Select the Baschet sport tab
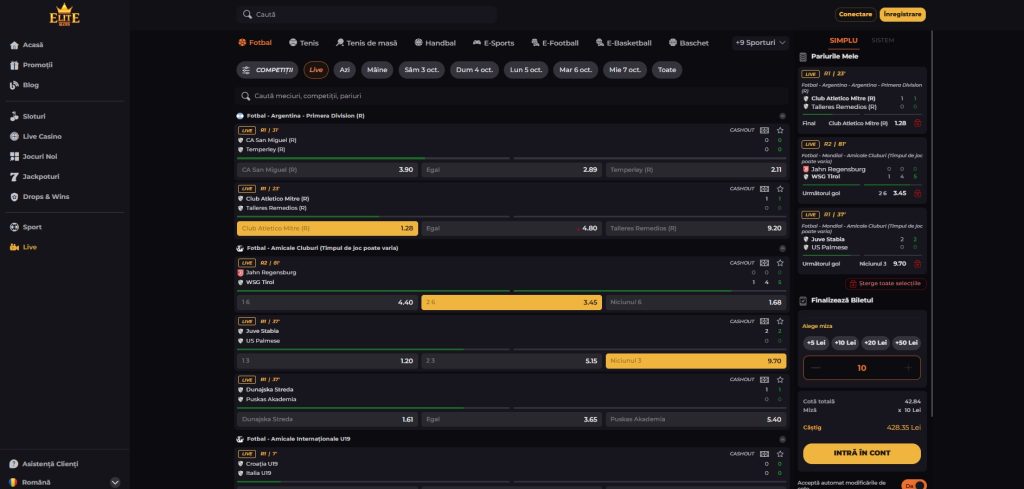The width and height of the screenshot is (1024, 489). pyautogui.click(x=688, y=43)
